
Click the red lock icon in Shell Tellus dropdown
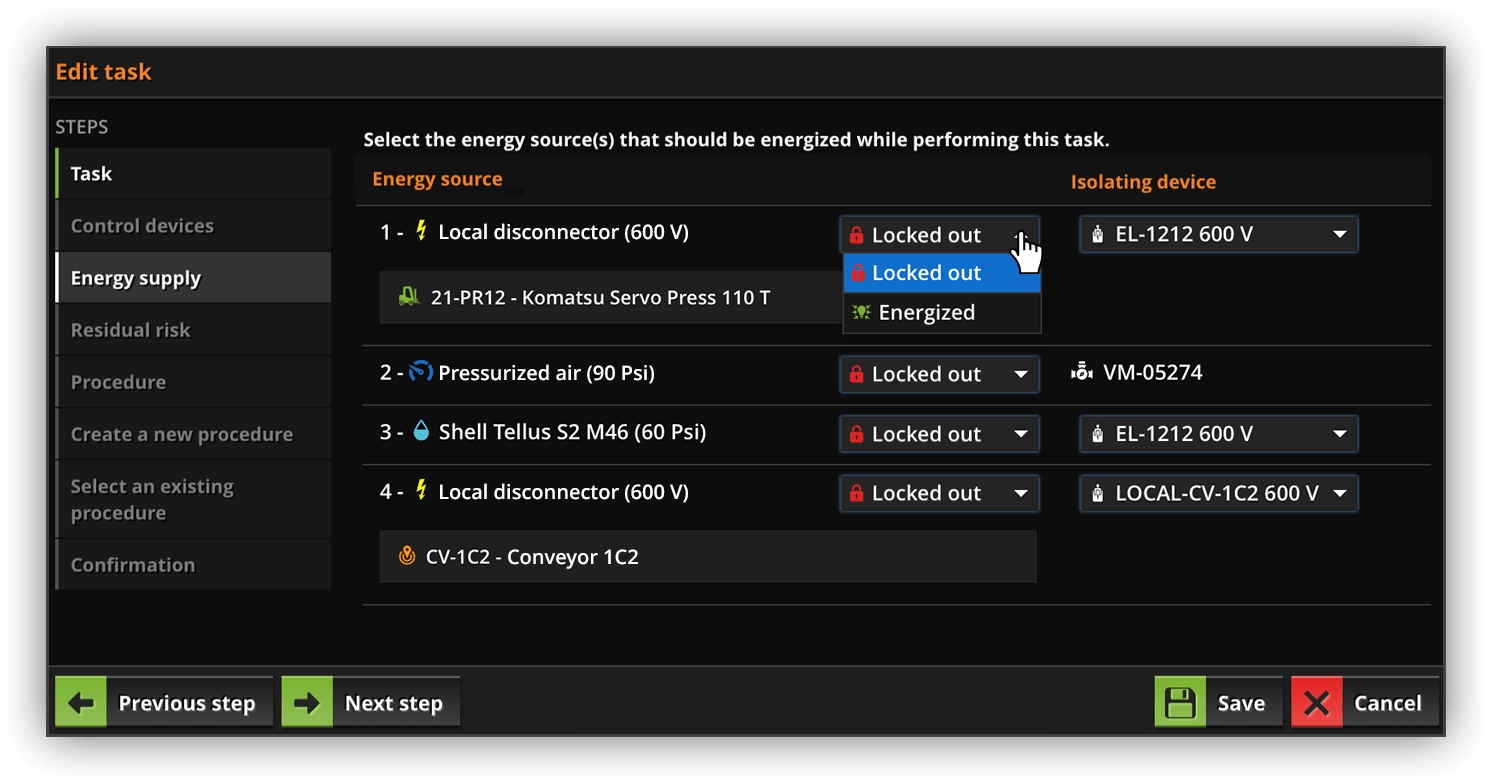(x=856, y=434)
